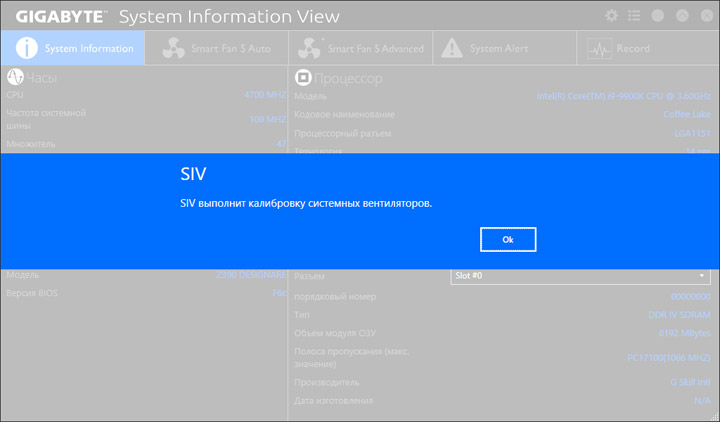Image resolution: width=720 pixels, height=422 pixels.
Task: Minimize the System Information View window
Action: [658, 16]
